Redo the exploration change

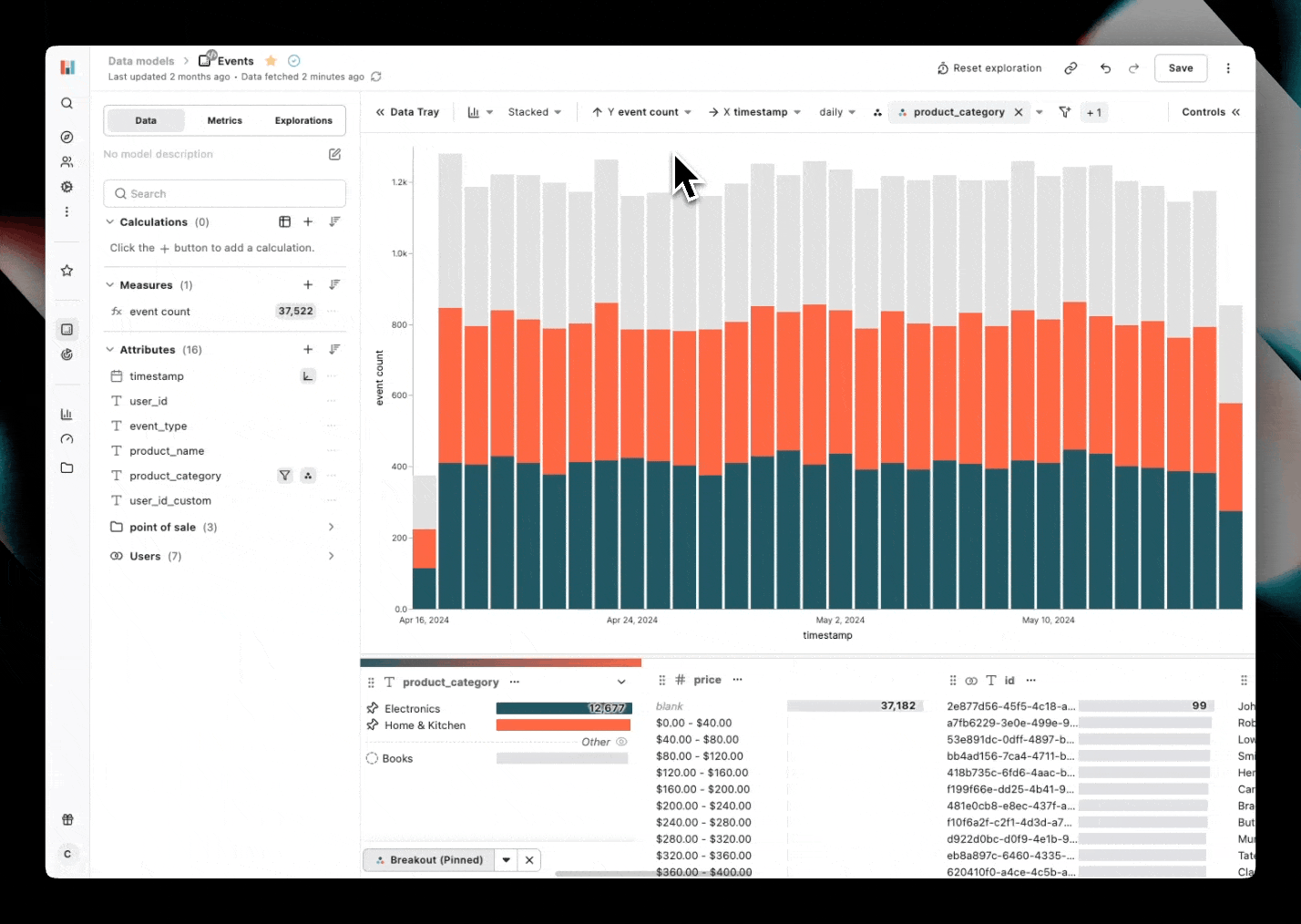1134,68
